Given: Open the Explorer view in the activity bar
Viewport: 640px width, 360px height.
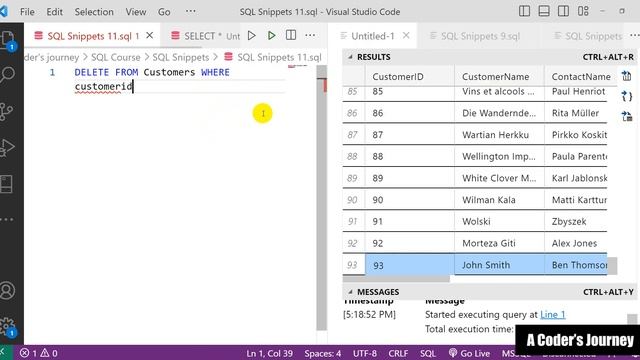Looking at the screenshot, I should 8,40.
